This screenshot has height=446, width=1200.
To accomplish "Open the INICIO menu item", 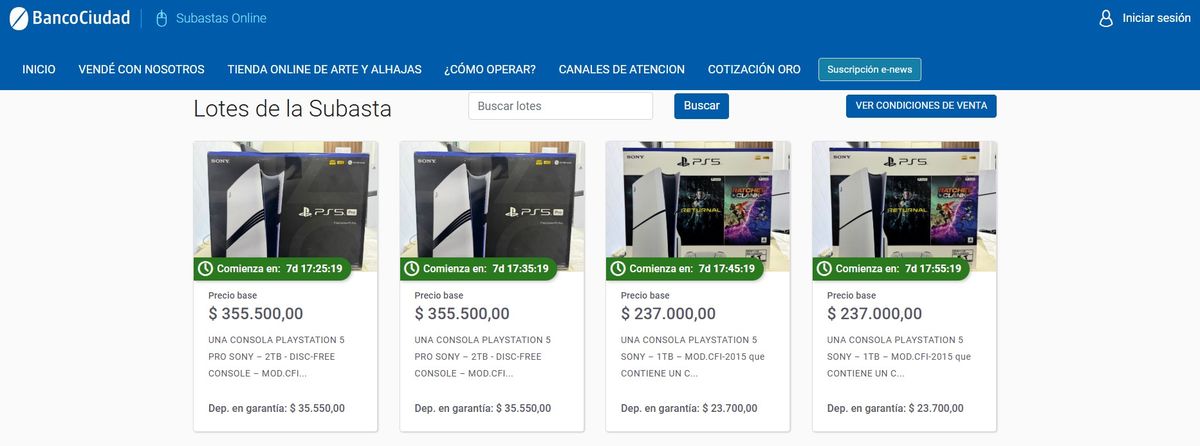I will (x=39, y=69).
